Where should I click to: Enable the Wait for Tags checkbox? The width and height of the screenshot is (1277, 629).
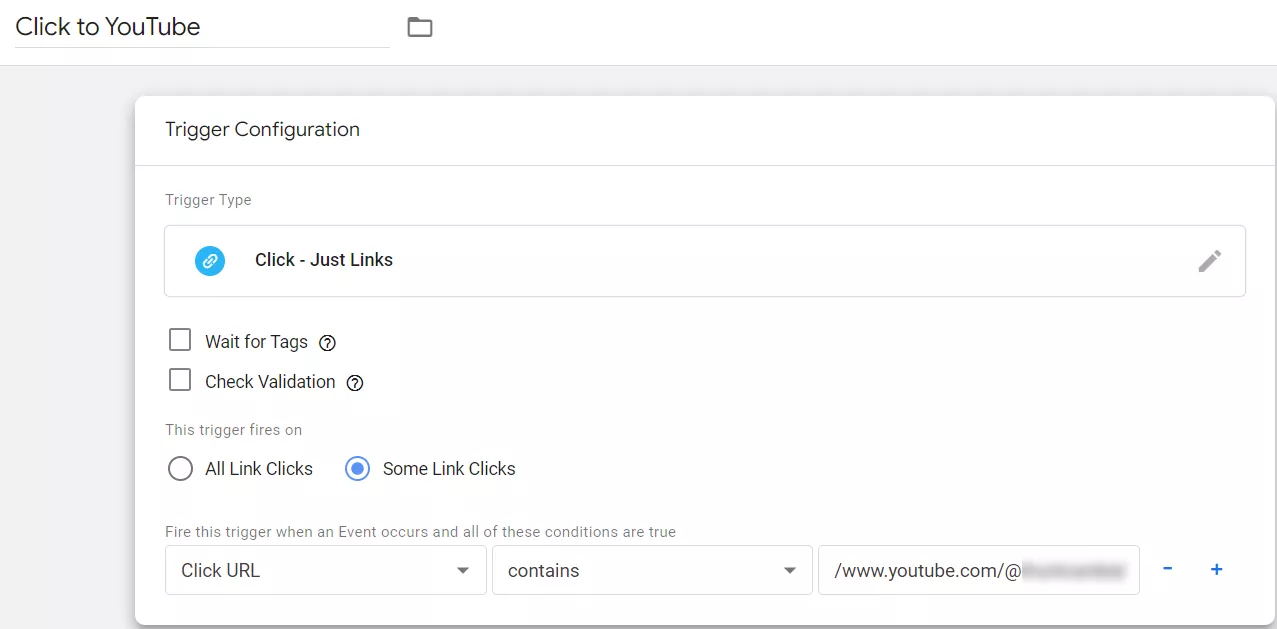tap(180, 340)
